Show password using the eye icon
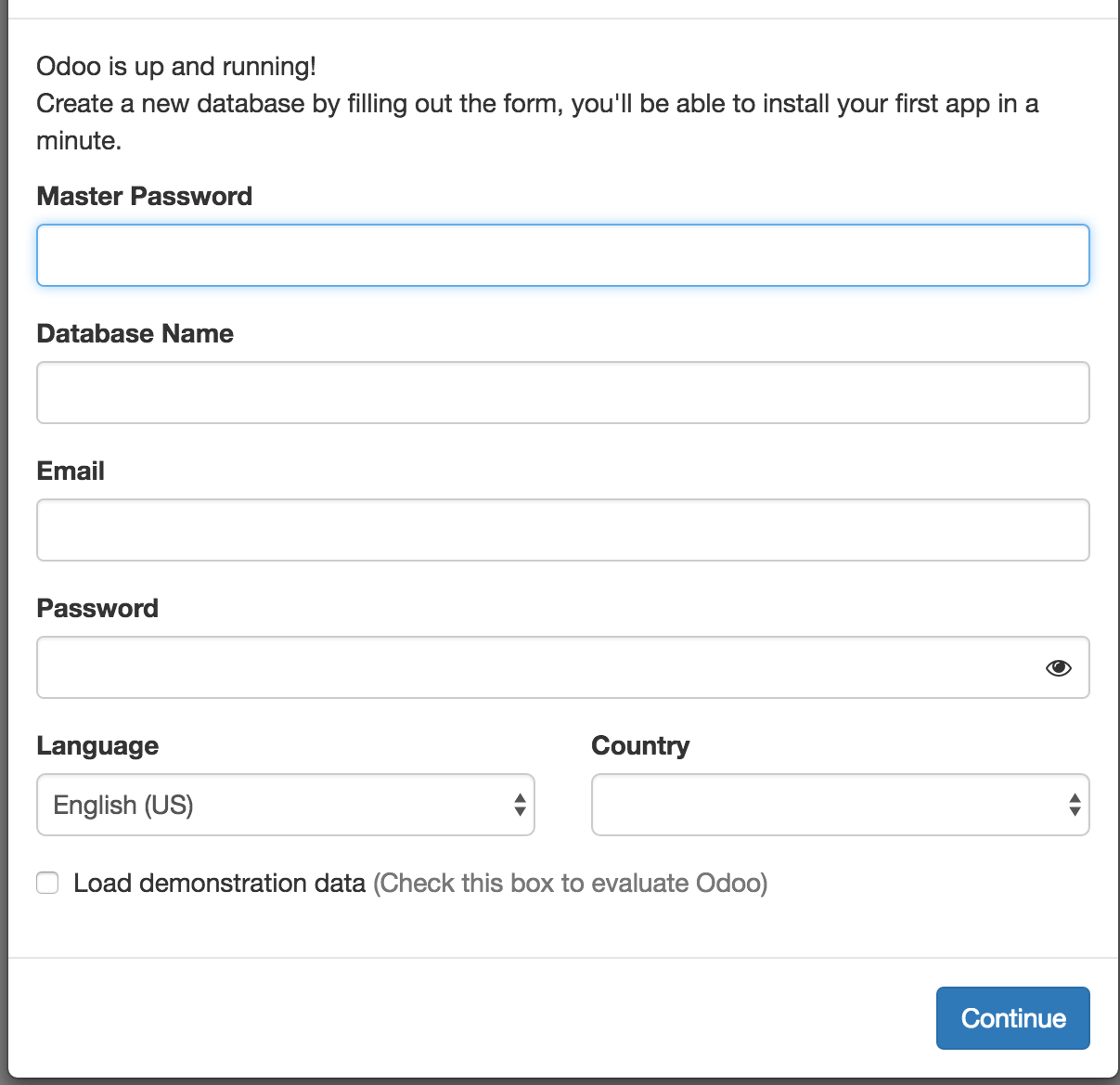The height and width of the screenshot is (1085, 1120). point(1058,668)
